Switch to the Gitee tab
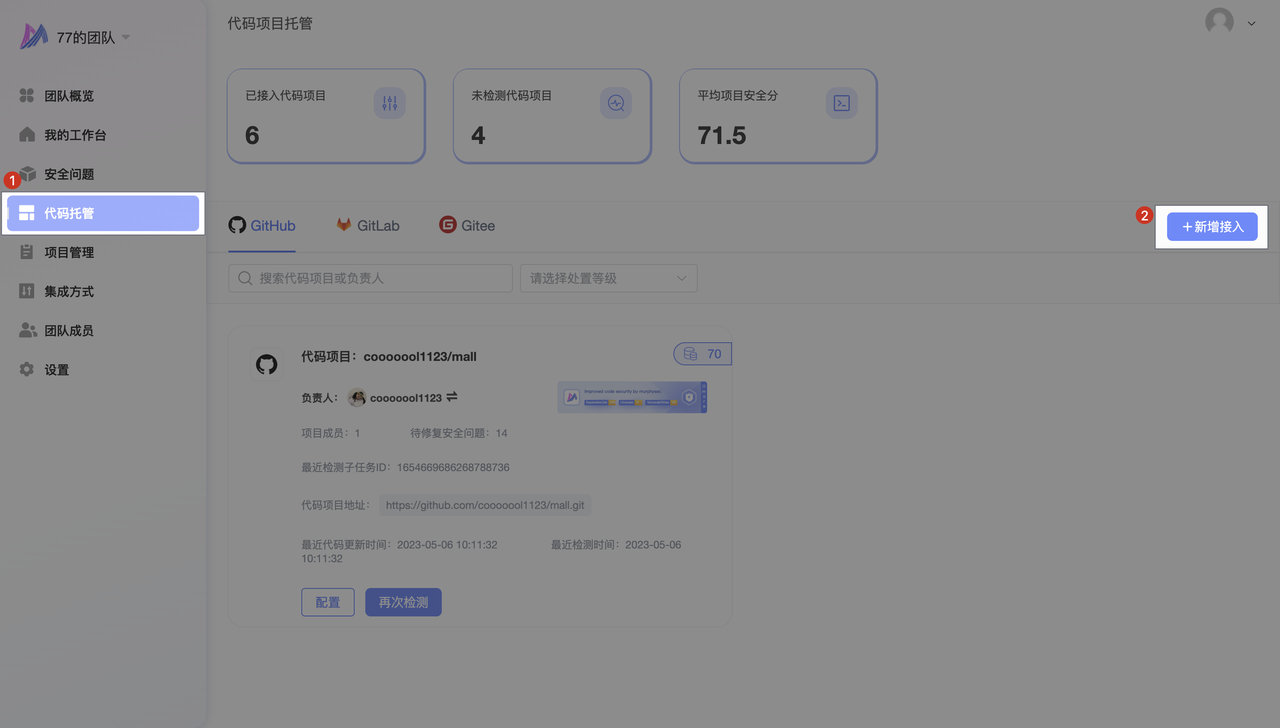This screenshot has width=1280, height=728. click(467, 226)
